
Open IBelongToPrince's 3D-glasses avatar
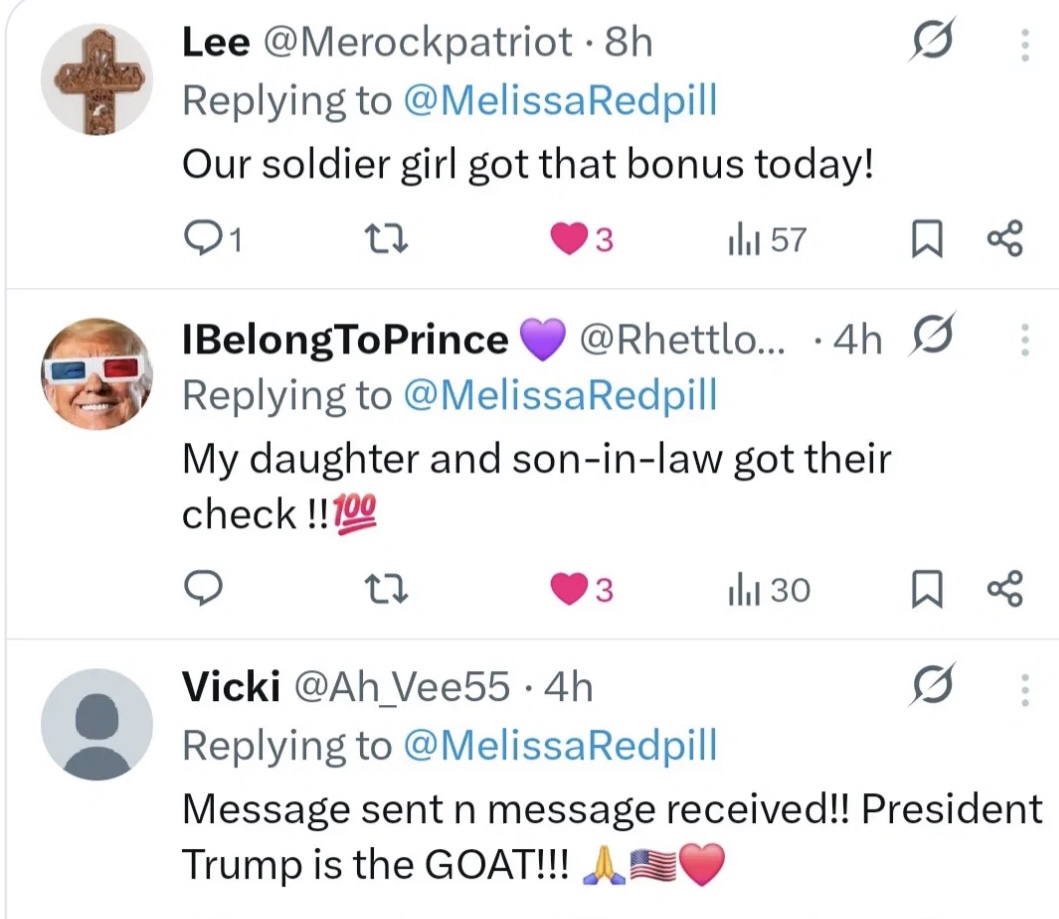[x=97, y=373]
